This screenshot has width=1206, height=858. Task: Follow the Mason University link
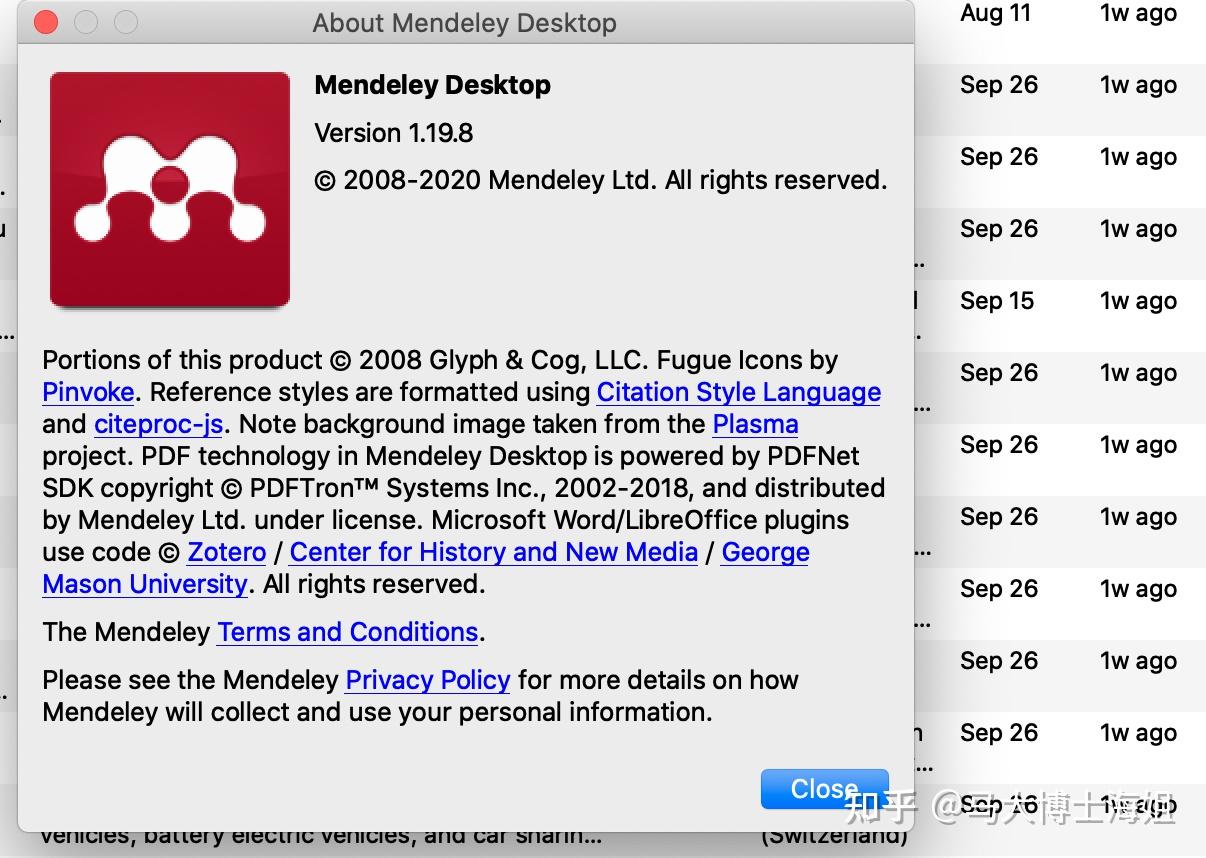[x=144, y=584]
